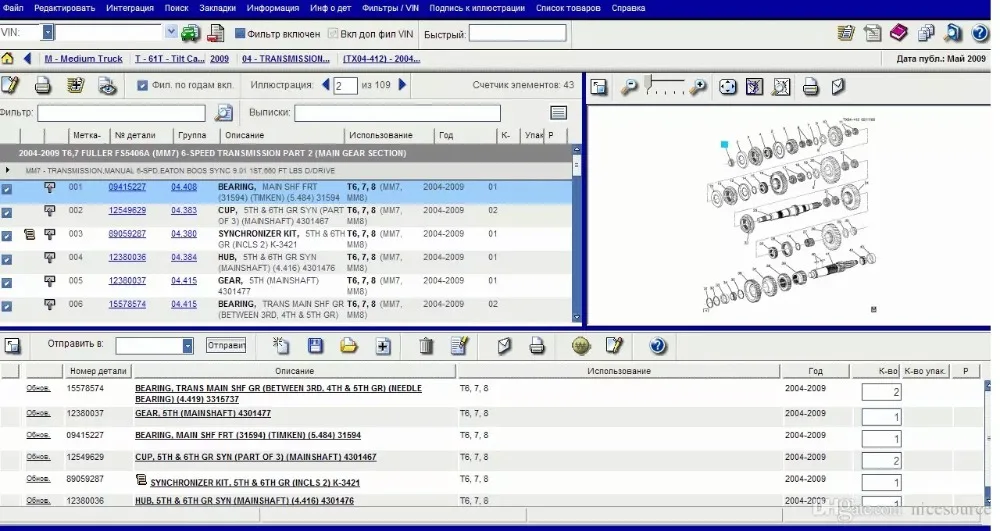Toggle the Фил. по годам вкл. checkbox
The height and width of the screenshot is (531, 1000).
[142, 85]
